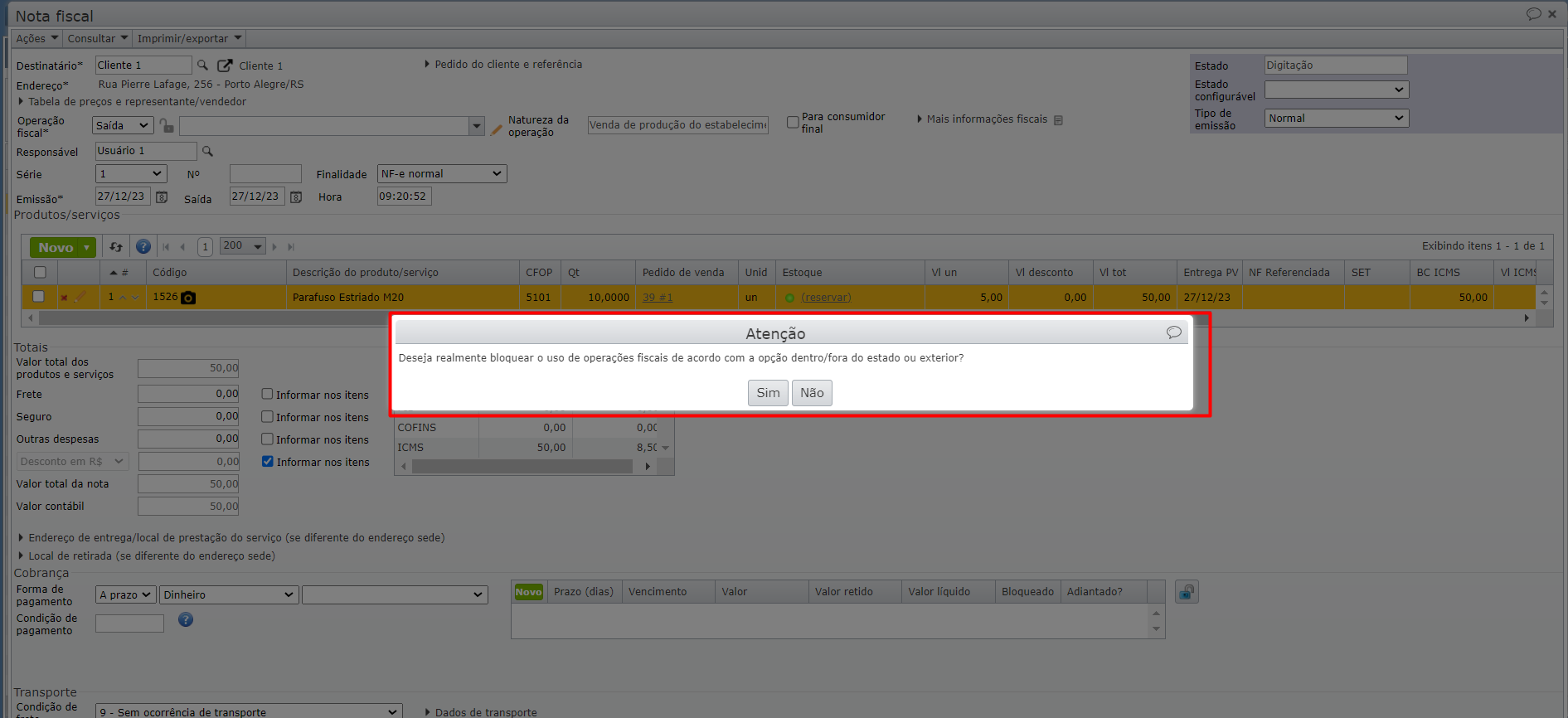
Task: Click the note icon beside Mais informações fiscais
Action: click(1058, 120)
